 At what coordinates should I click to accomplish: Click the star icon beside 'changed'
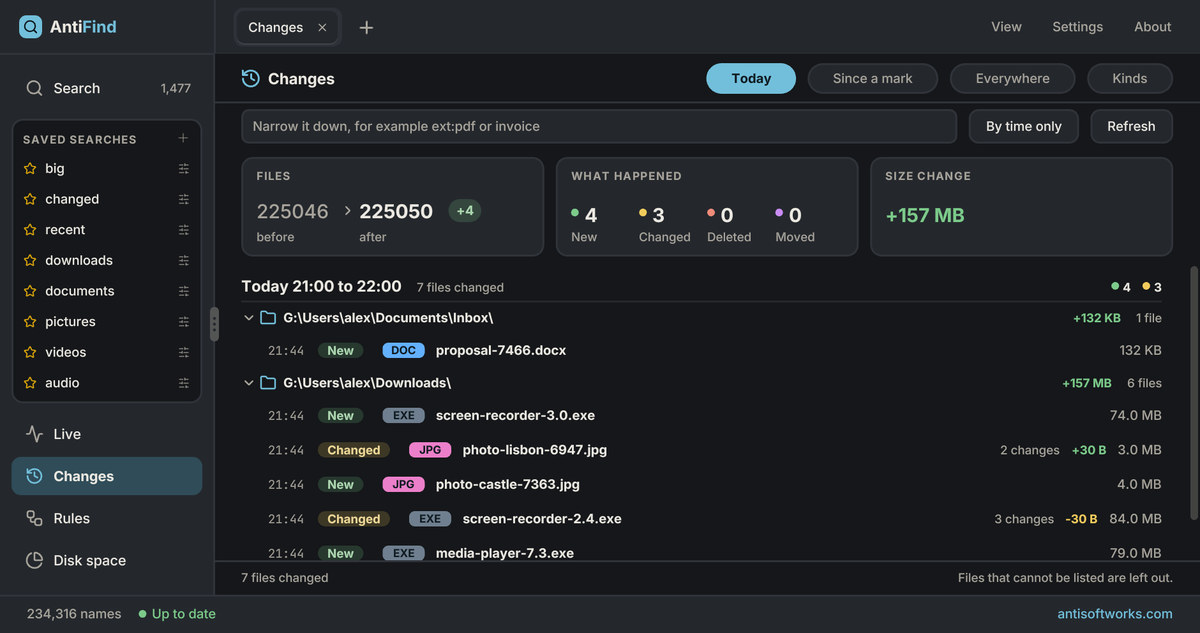(30, 199)
